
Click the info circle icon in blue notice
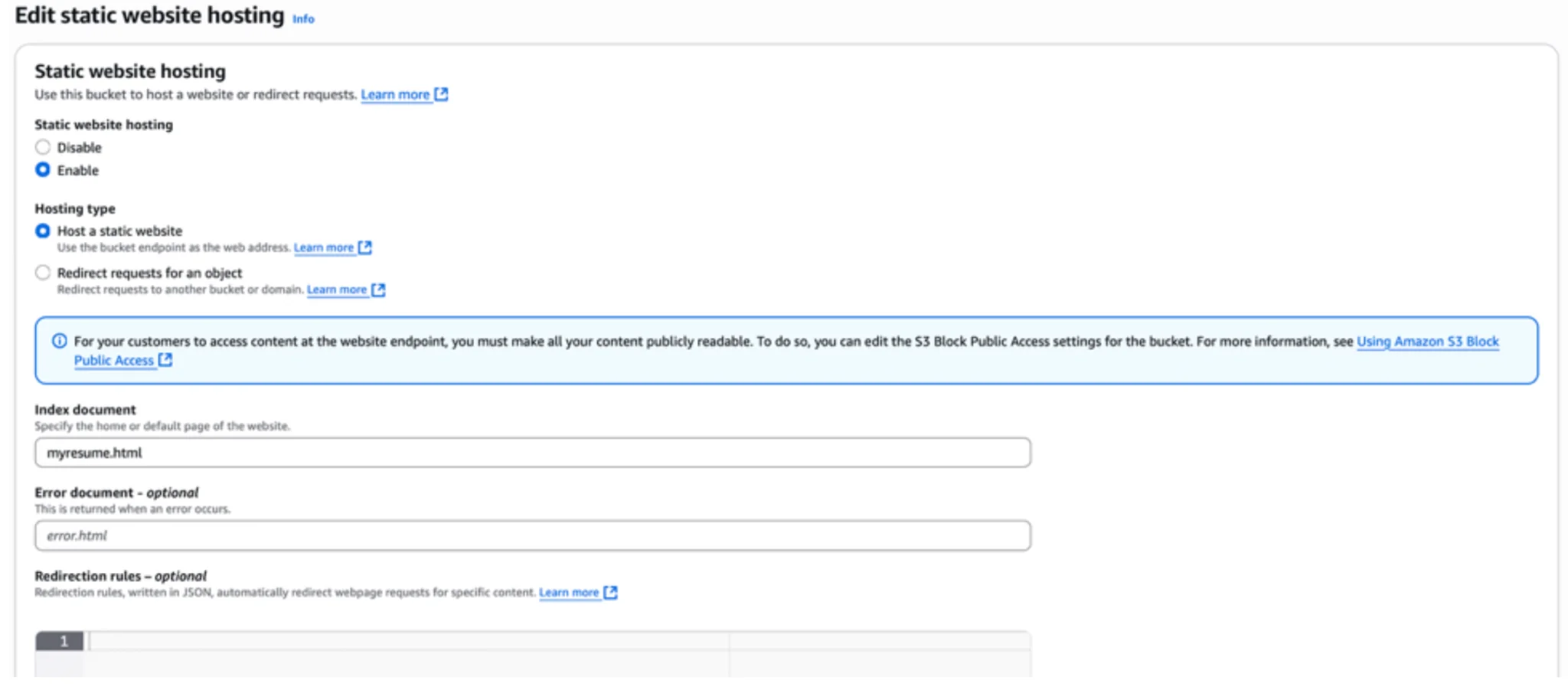click(59, 341)
